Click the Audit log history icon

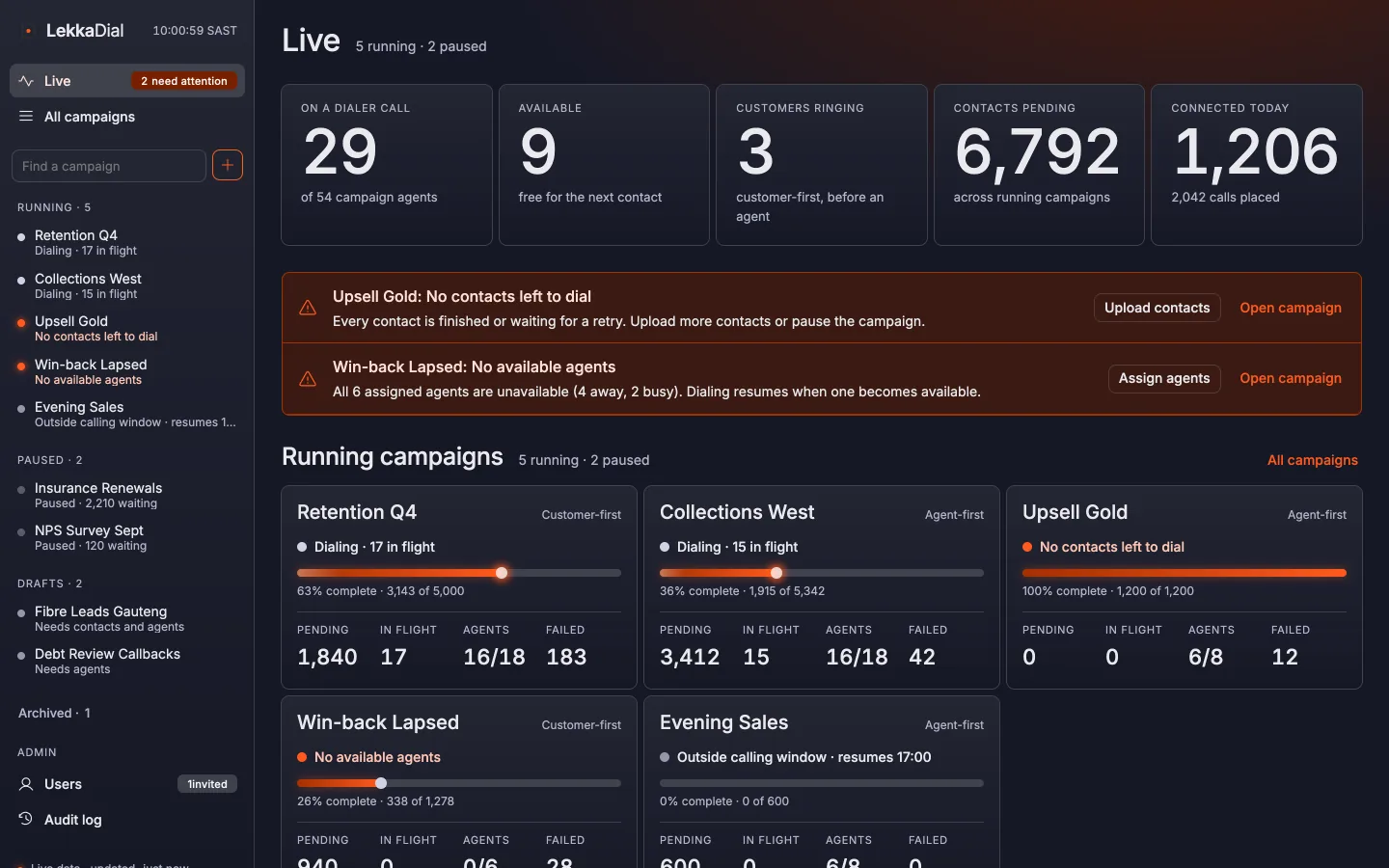tap(26, 819)
